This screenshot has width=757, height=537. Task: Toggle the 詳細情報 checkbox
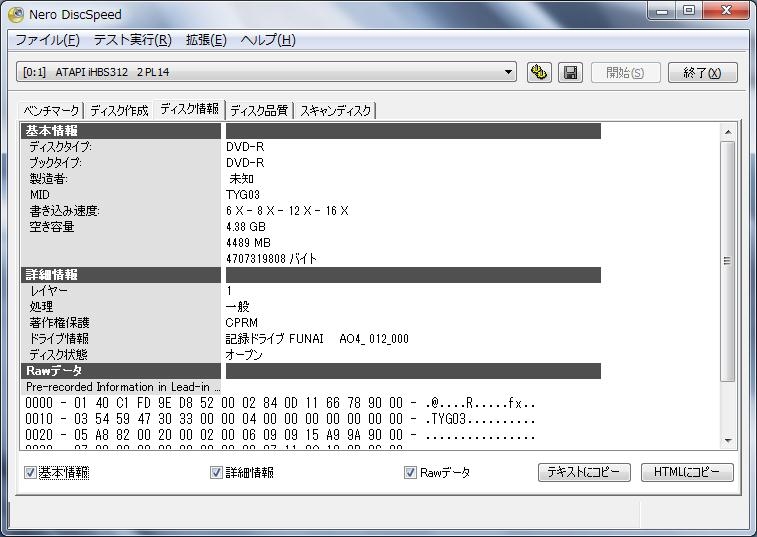tap(216, 472)
